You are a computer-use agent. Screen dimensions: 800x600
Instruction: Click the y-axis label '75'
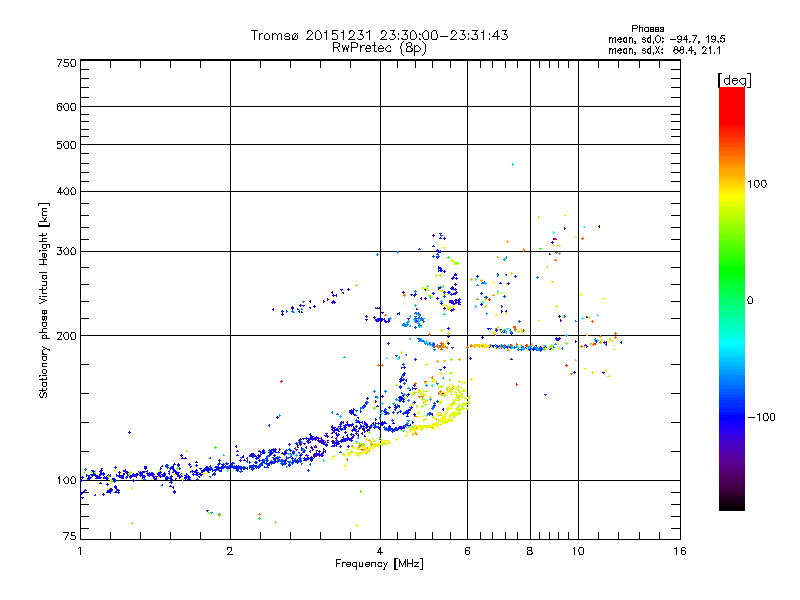[70, 536]
